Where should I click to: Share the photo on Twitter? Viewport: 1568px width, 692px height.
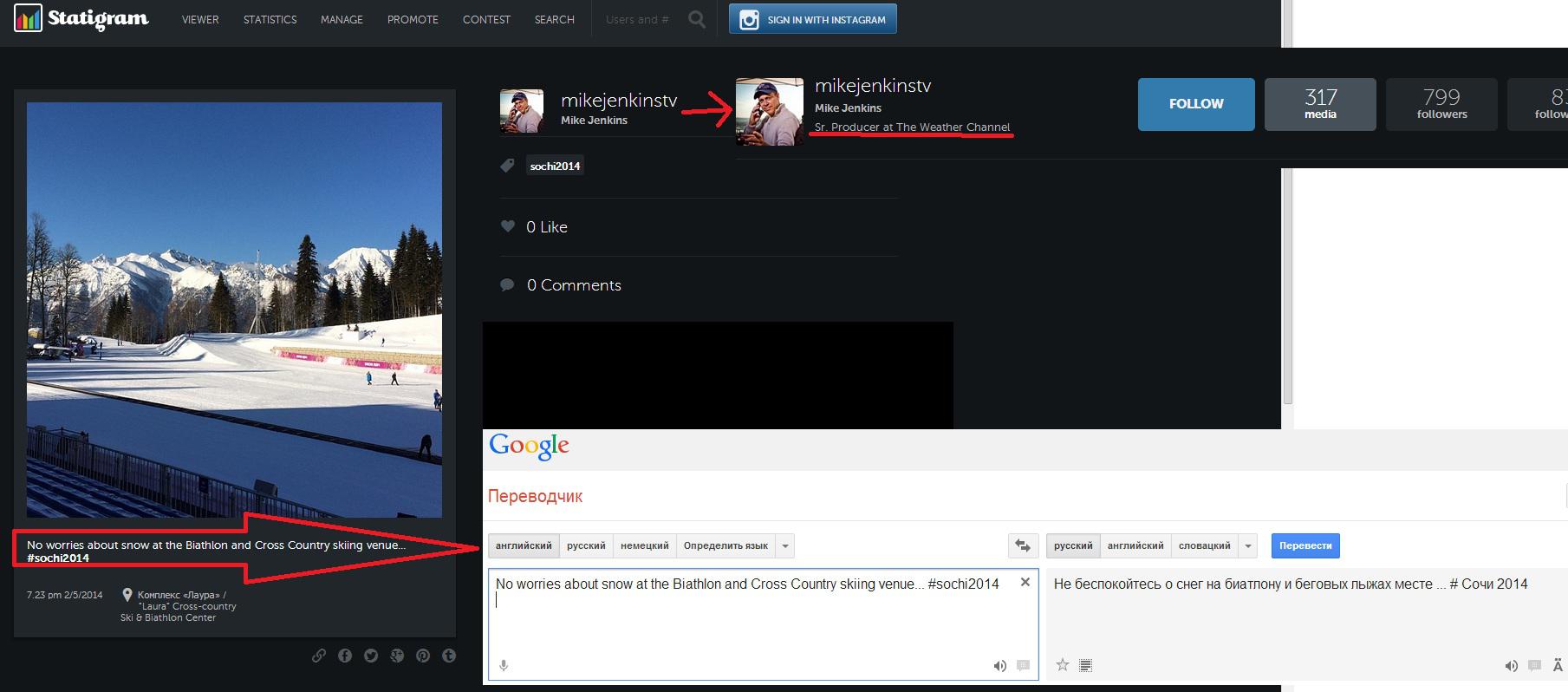[371, 656]
